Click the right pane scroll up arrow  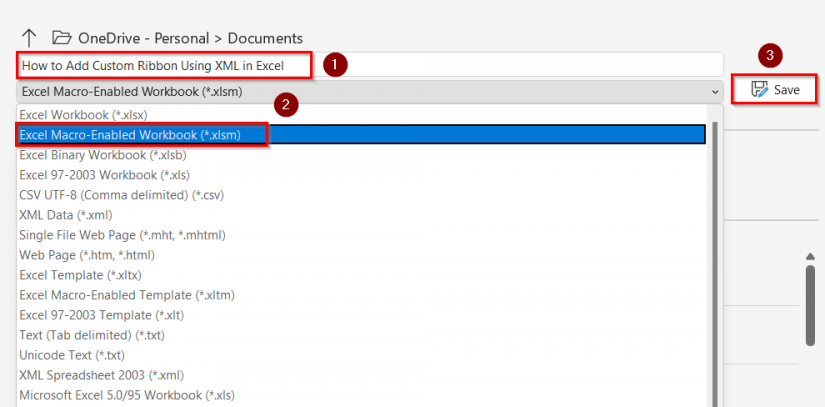(x=810, y=256)
